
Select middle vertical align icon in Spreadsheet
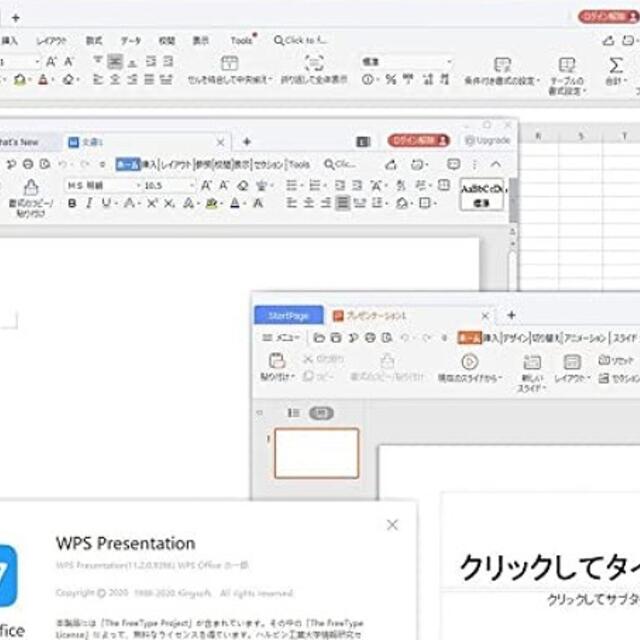[x=115, y=62]
